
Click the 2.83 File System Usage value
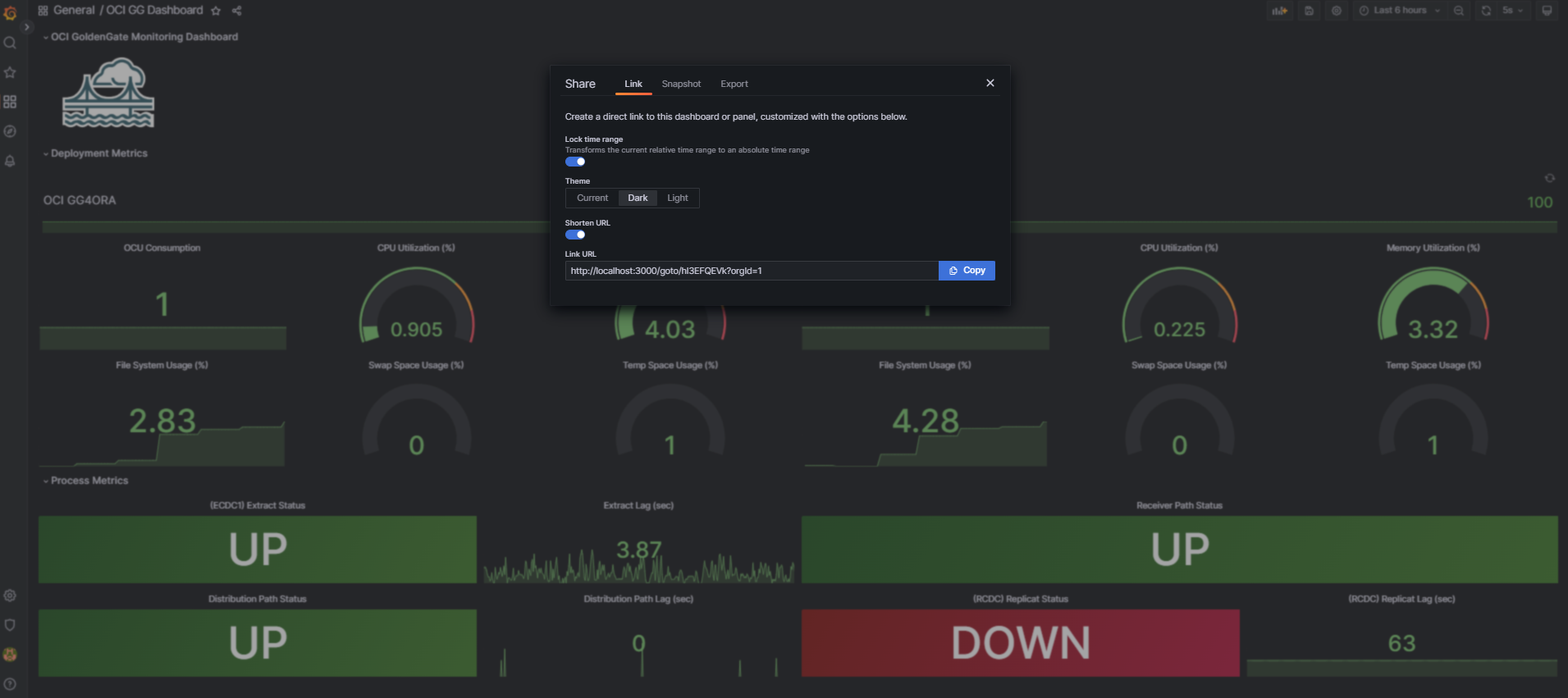(162, 422)
